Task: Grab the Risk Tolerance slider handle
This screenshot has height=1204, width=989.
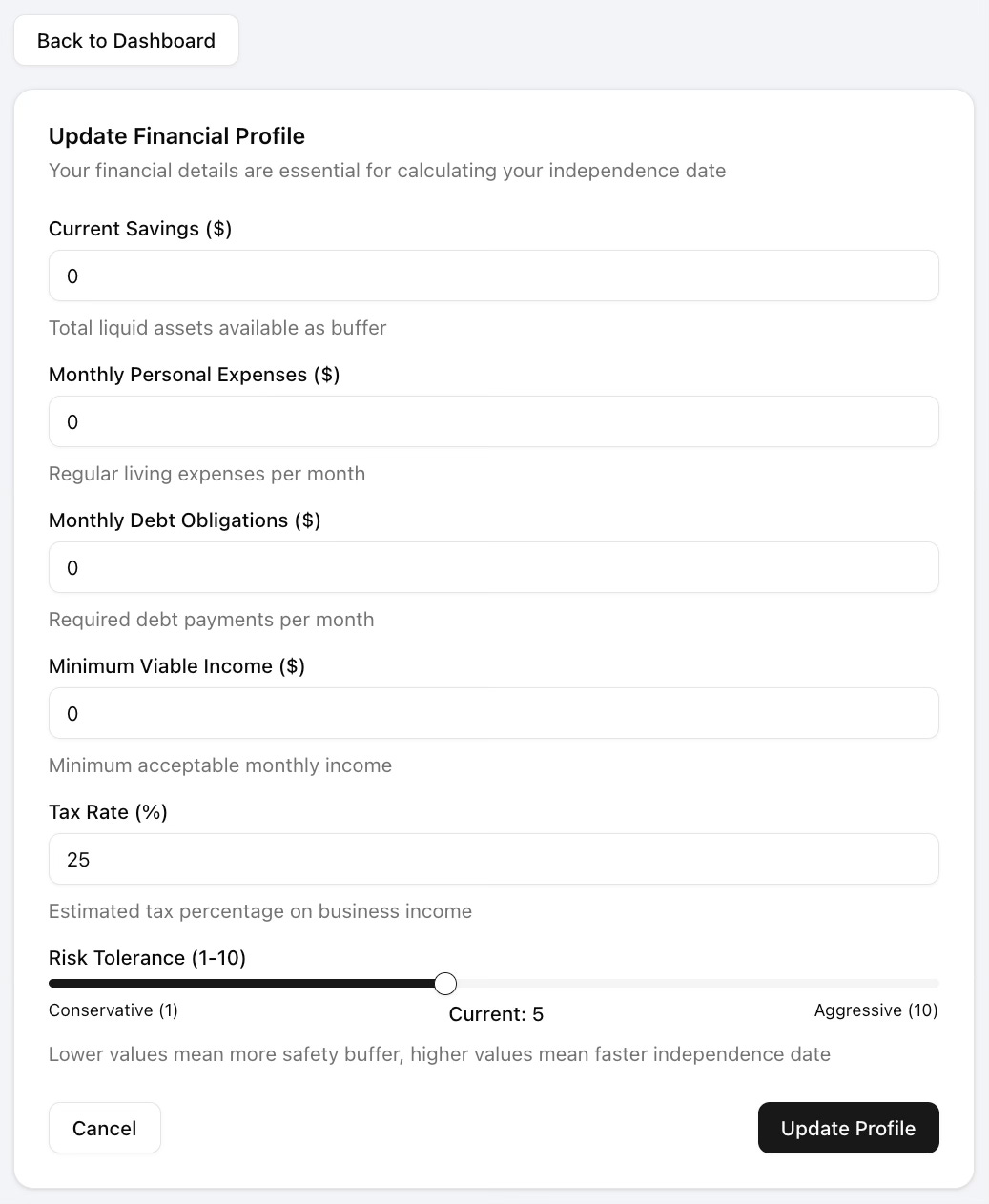Action: 445,983
